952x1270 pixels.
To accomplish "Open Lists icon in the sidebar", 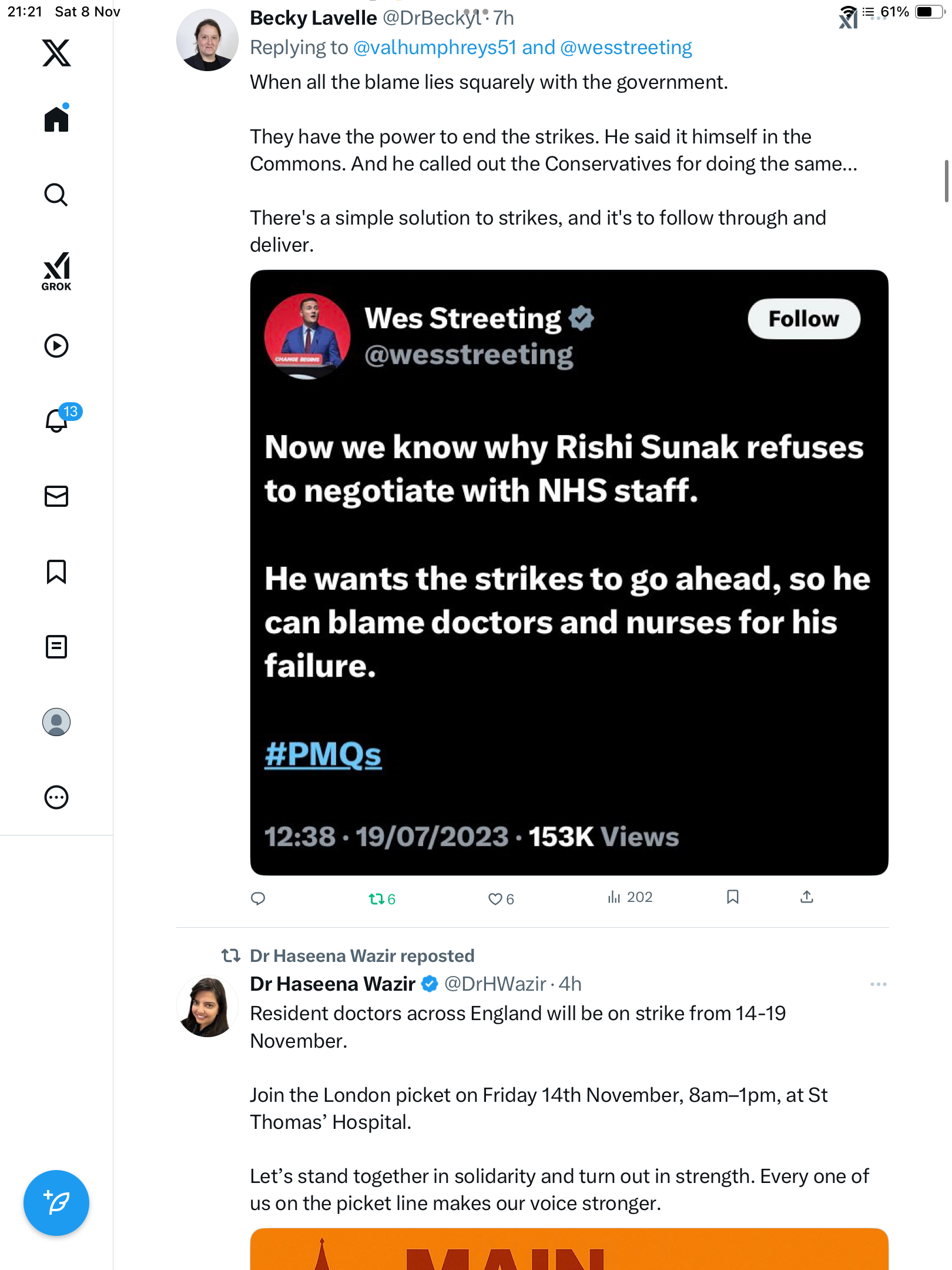I will pos(56,647).
